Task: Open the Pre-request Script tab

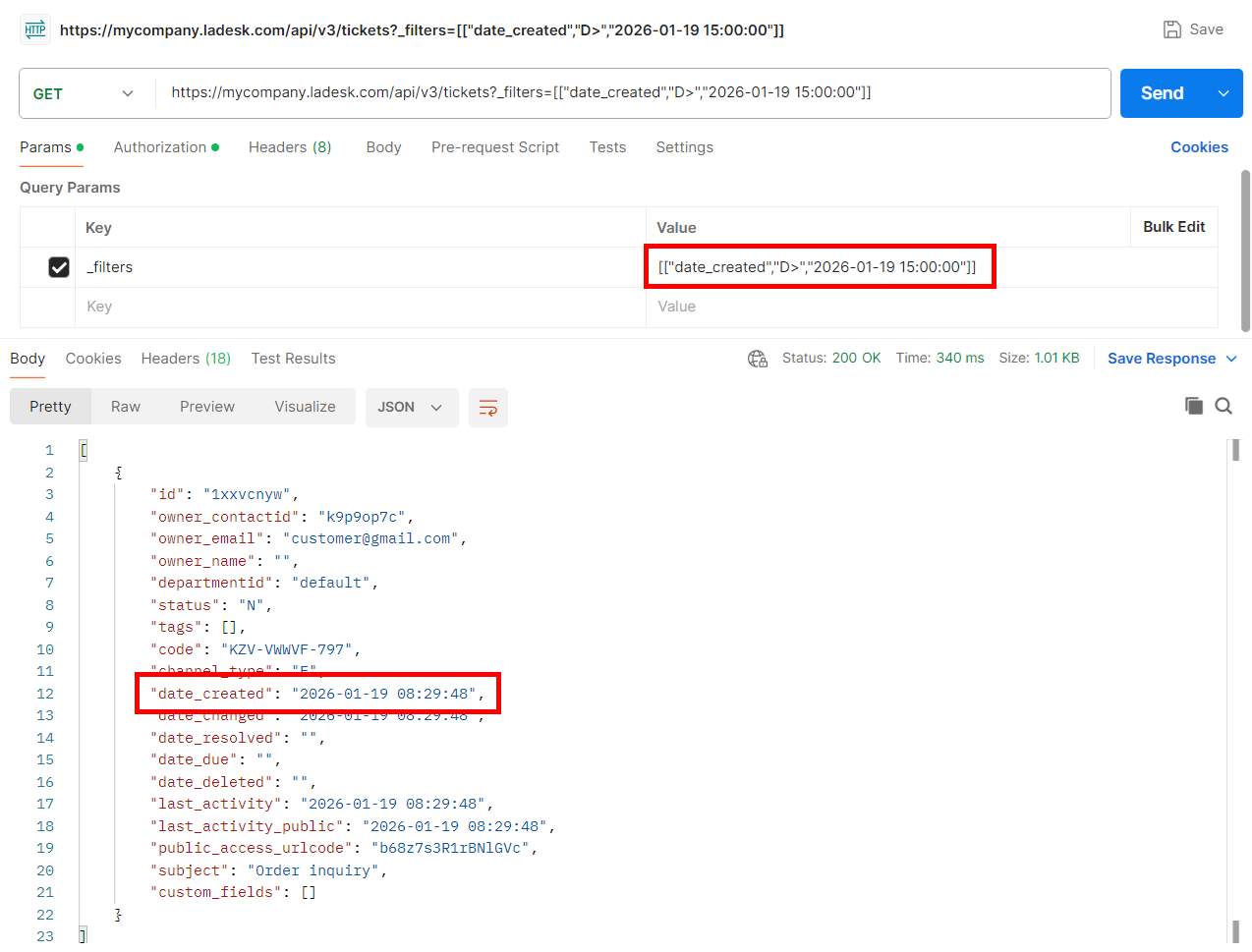Action: point(494,147)
